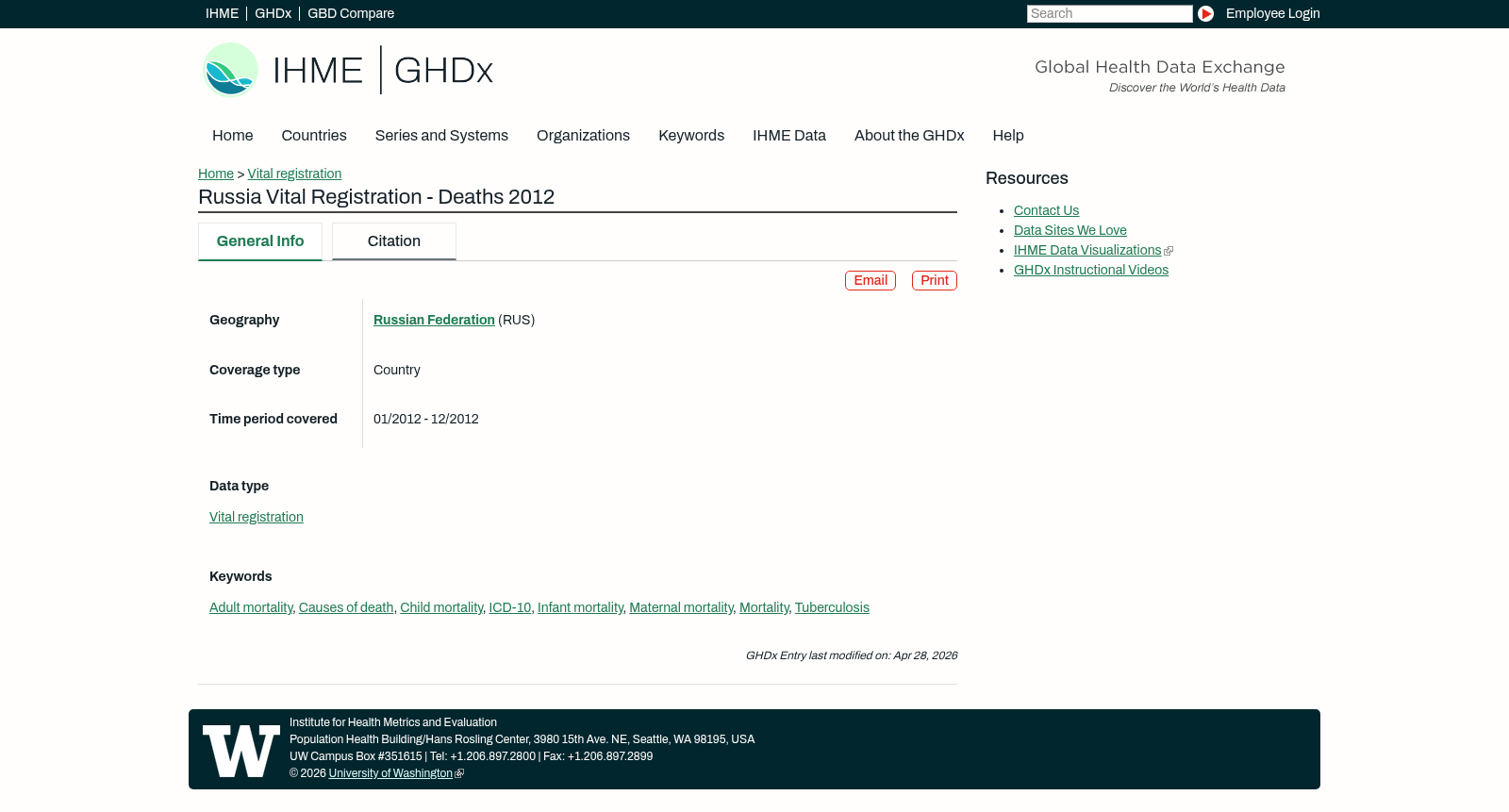
Task: Open Series and Systems menu item
Action: click(441, 136)
